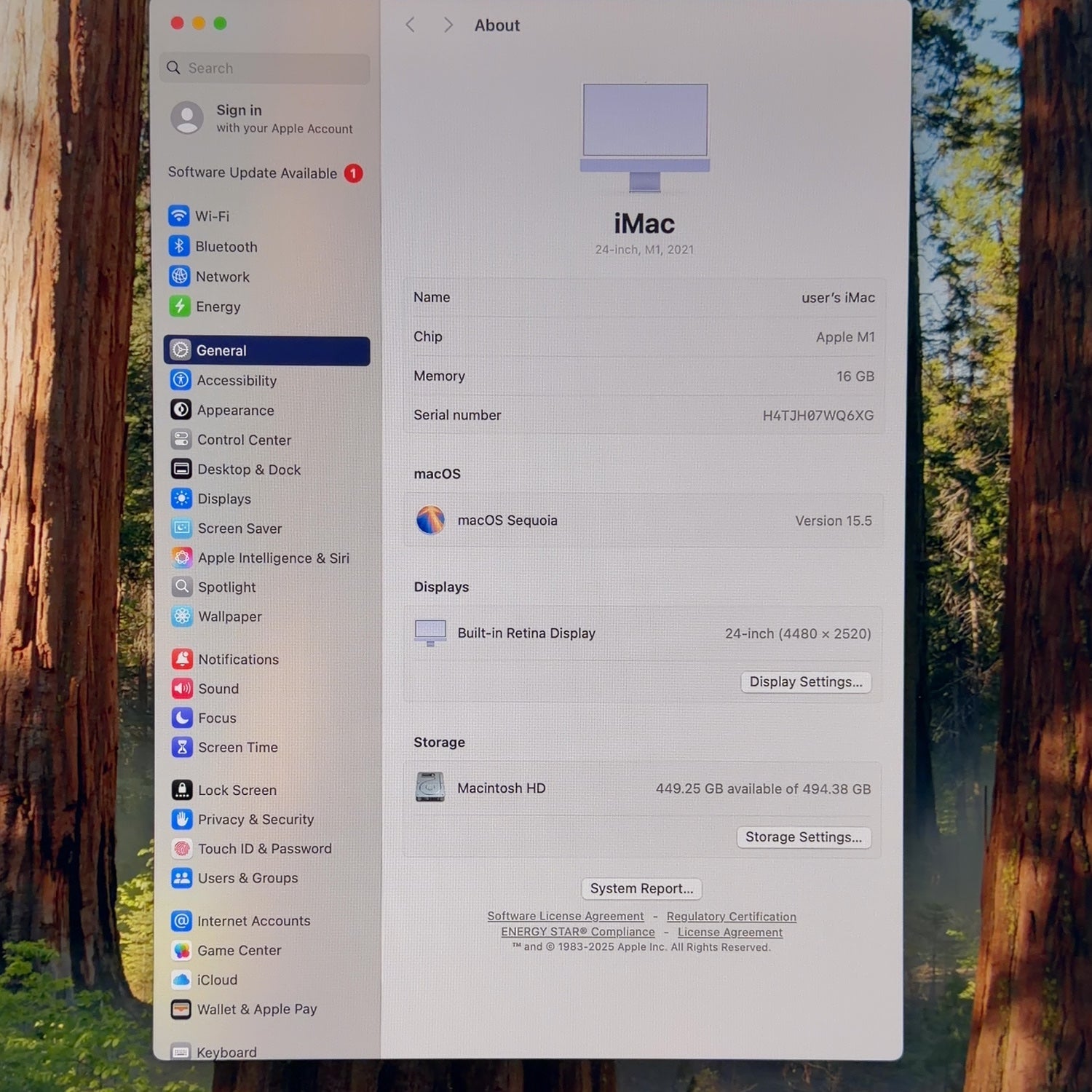1092x1092 pixels.
Task: Open Wallet & Apple Pay icon
Action: click(x=181, y=1009)
